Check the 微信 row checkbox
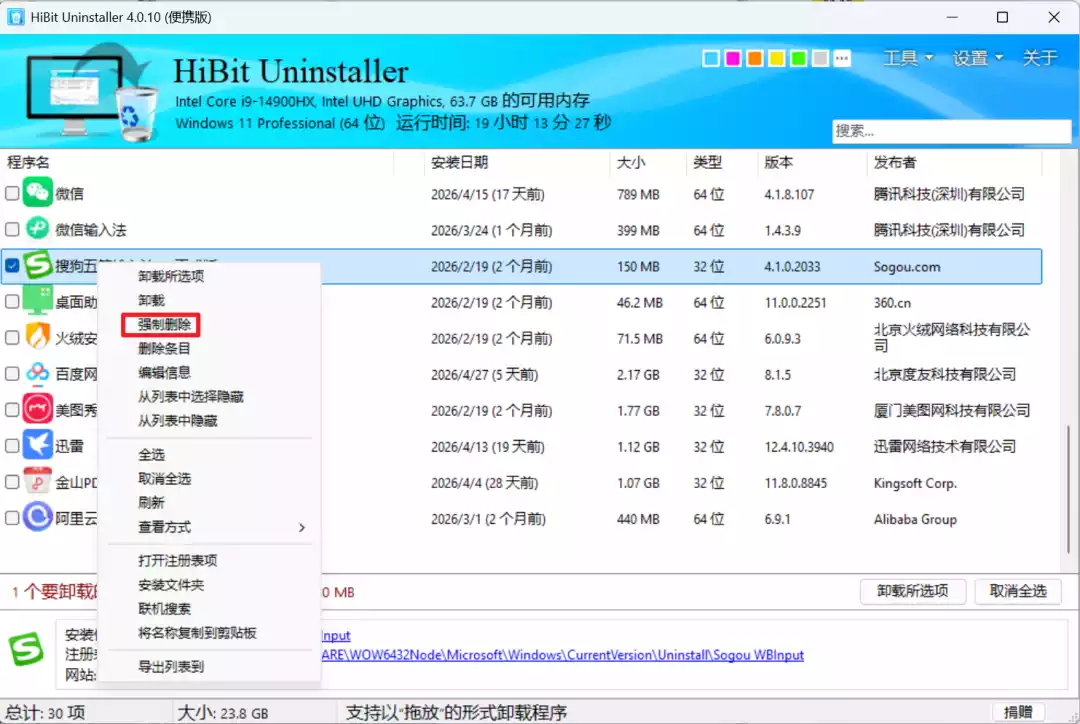Viewport: 1080px width, 724px height. (x=12, y=193)
